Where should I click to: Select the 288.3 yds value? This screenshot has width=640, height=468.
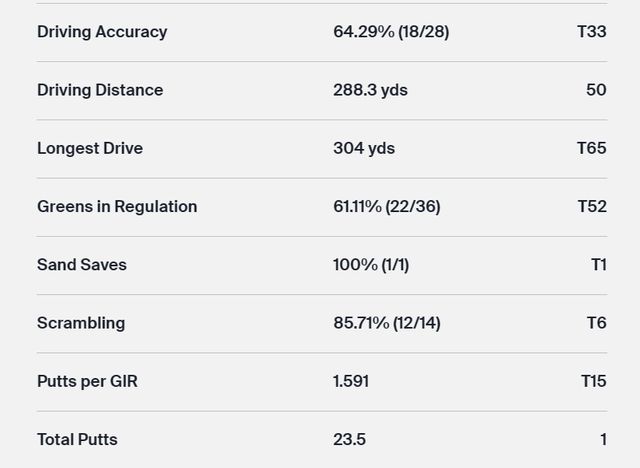(x=370, y=90)
